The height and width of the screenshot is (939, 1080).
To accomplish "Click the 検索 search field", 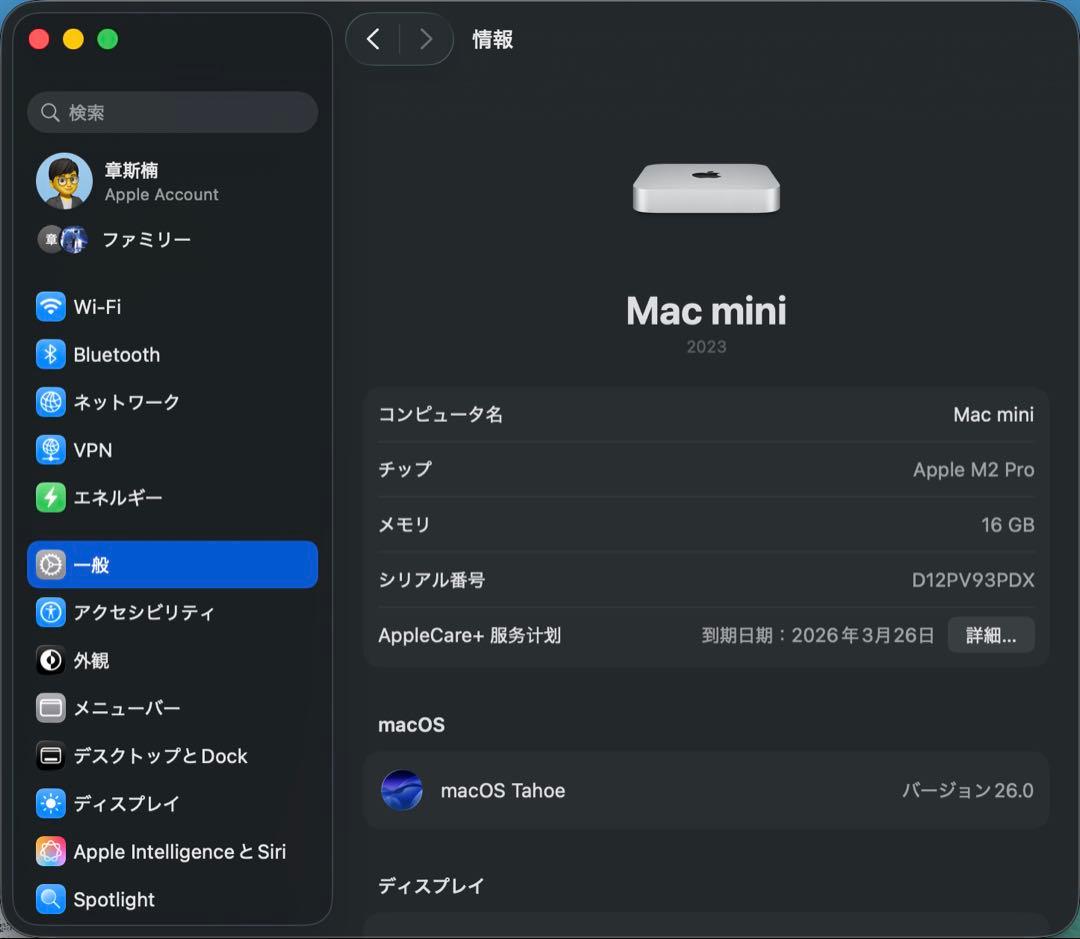I will (x=172, y=112).
